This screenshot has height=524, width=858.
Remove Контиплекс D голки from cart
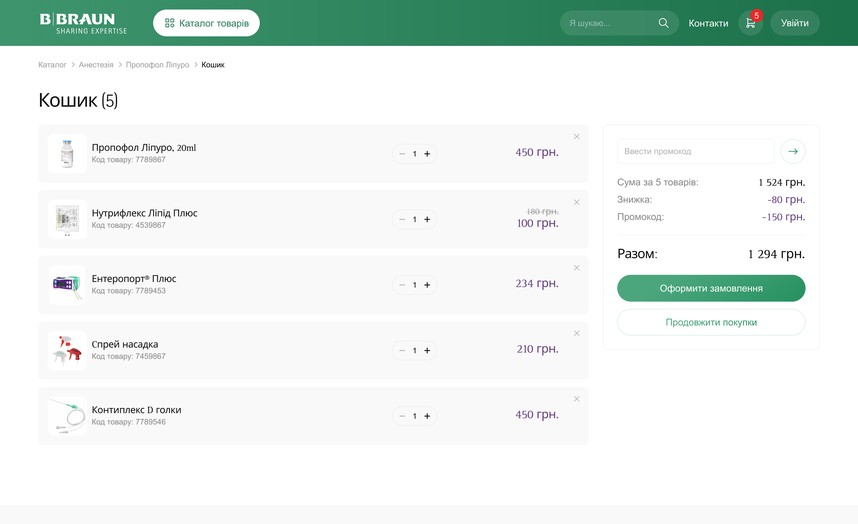tap(576, 399)
